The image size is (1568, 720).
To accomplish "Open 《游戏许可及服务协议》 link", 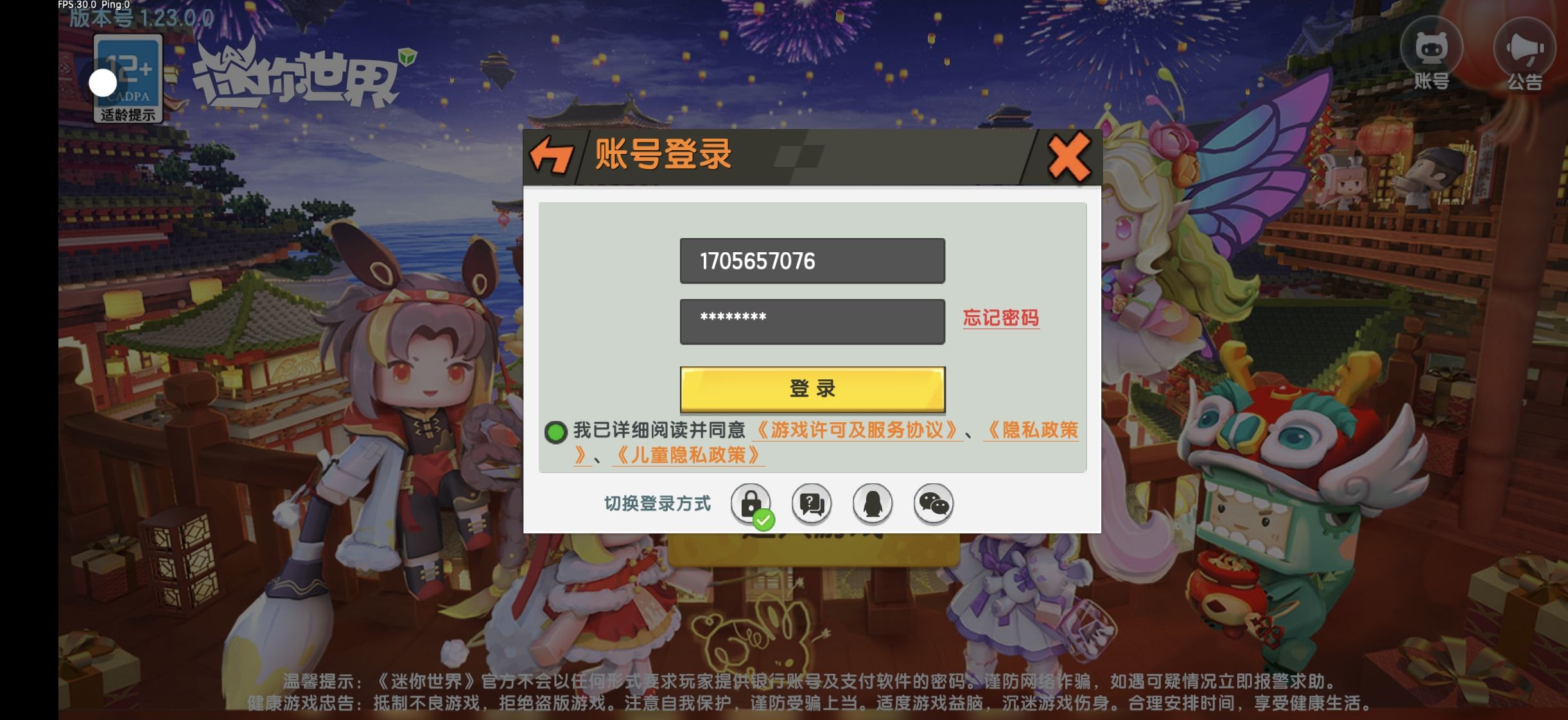I will pyautogui.click(x=857, y=430).
